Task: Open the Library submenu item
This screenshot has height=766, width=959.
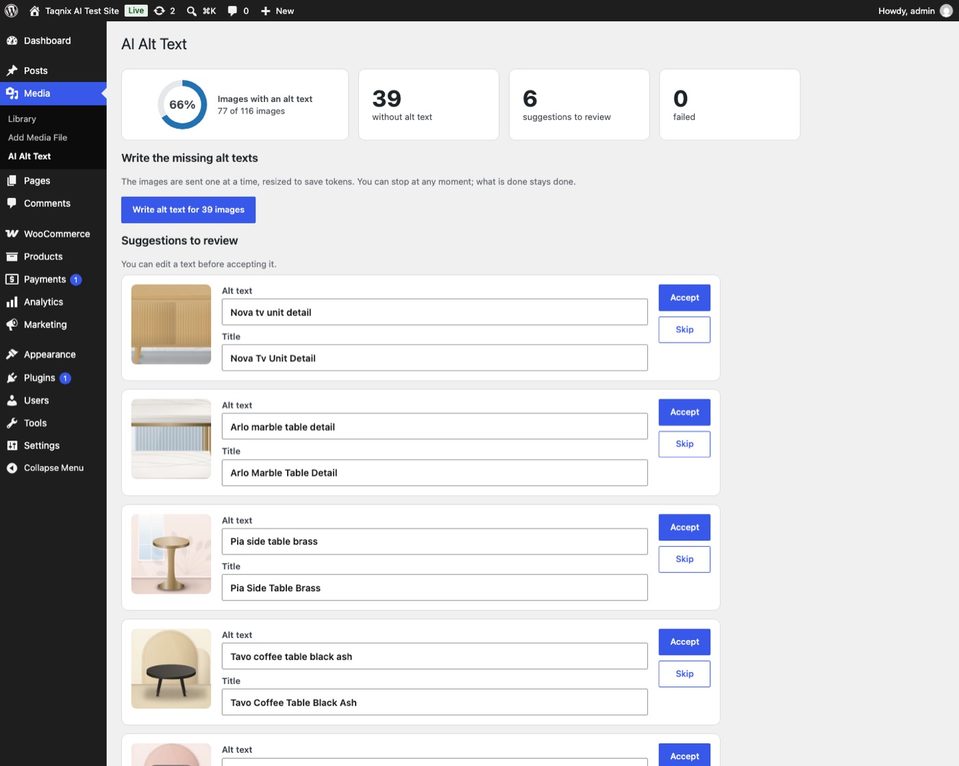Action: coord(22,119)
